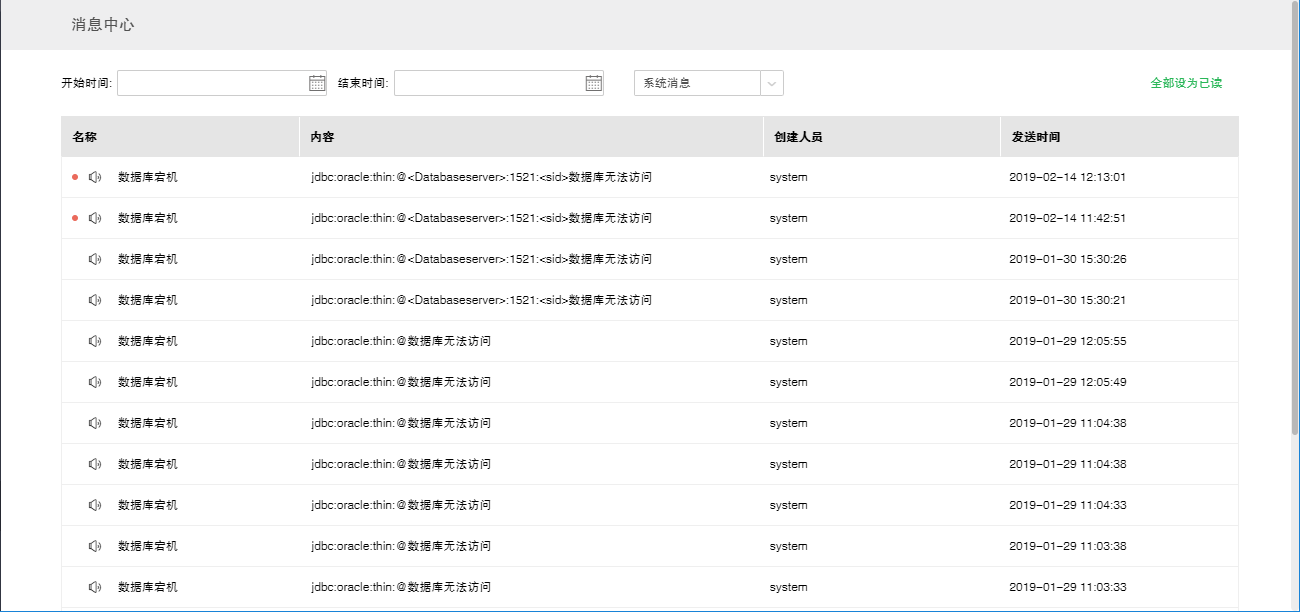Click the dropdown arrow next to 系统消息
The image size is (1300, 612).
pyautogui.click(x=770, y=83)
